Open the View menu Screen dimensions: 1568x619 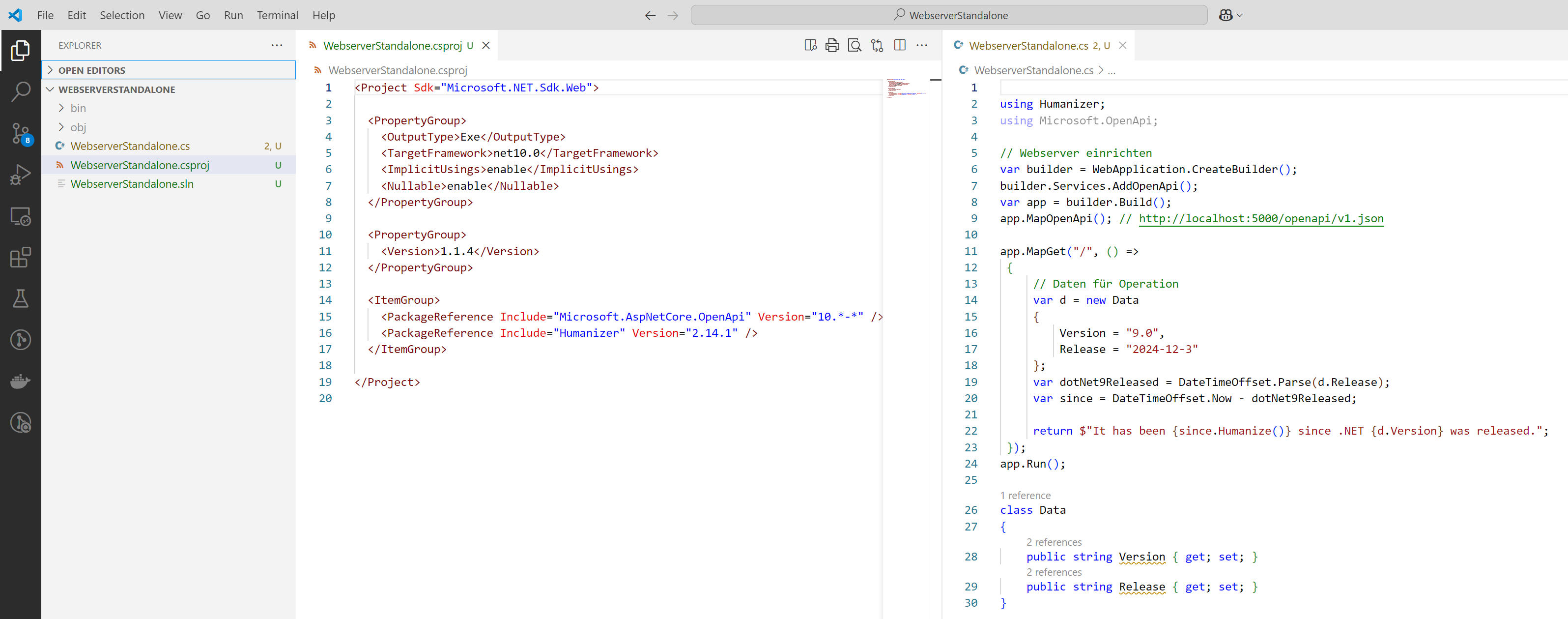pyautogui.click(x=171, y=15)
